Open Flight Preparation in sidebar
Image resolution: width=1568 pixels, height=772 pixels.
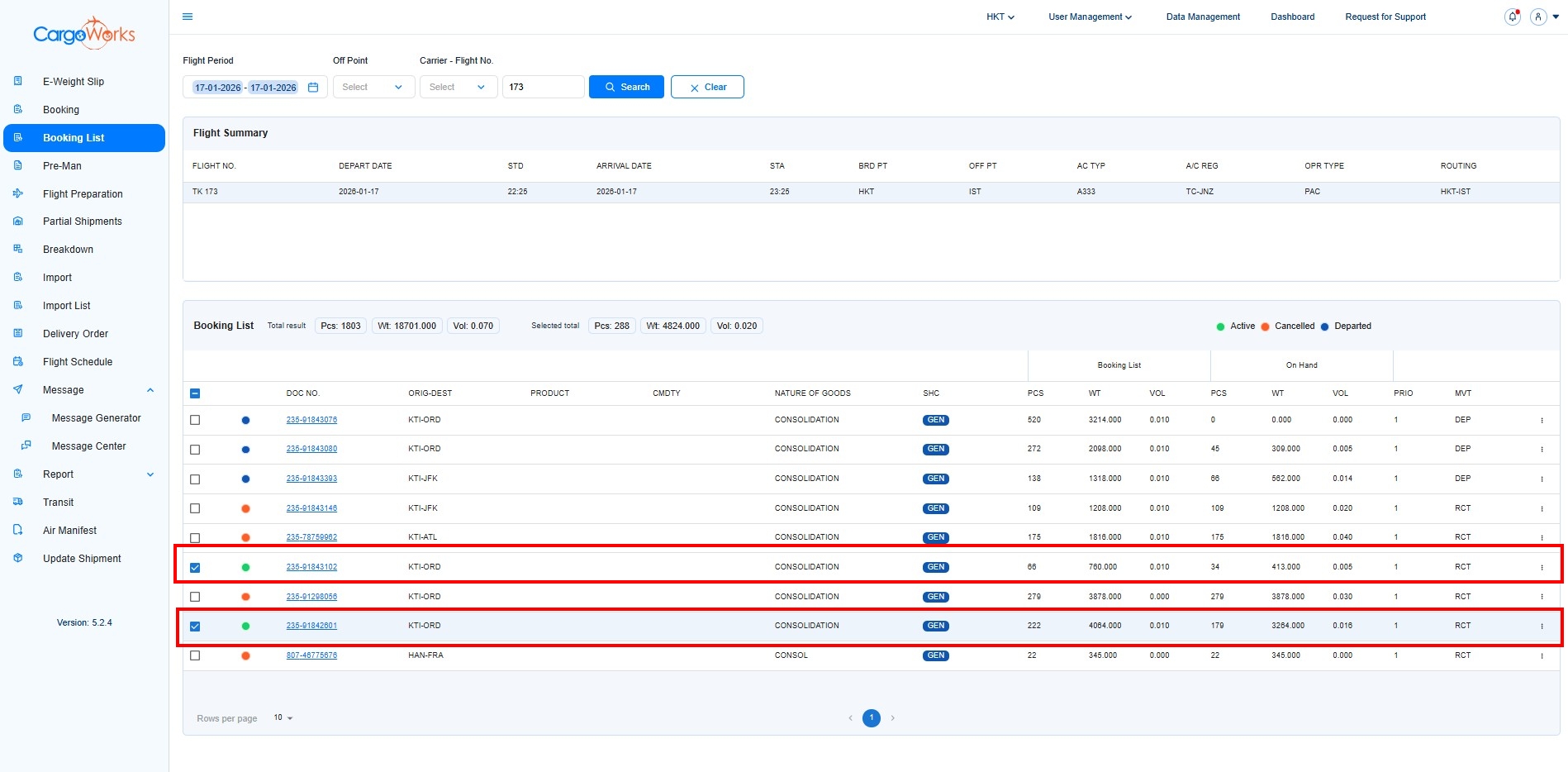[x=83, y=194]
